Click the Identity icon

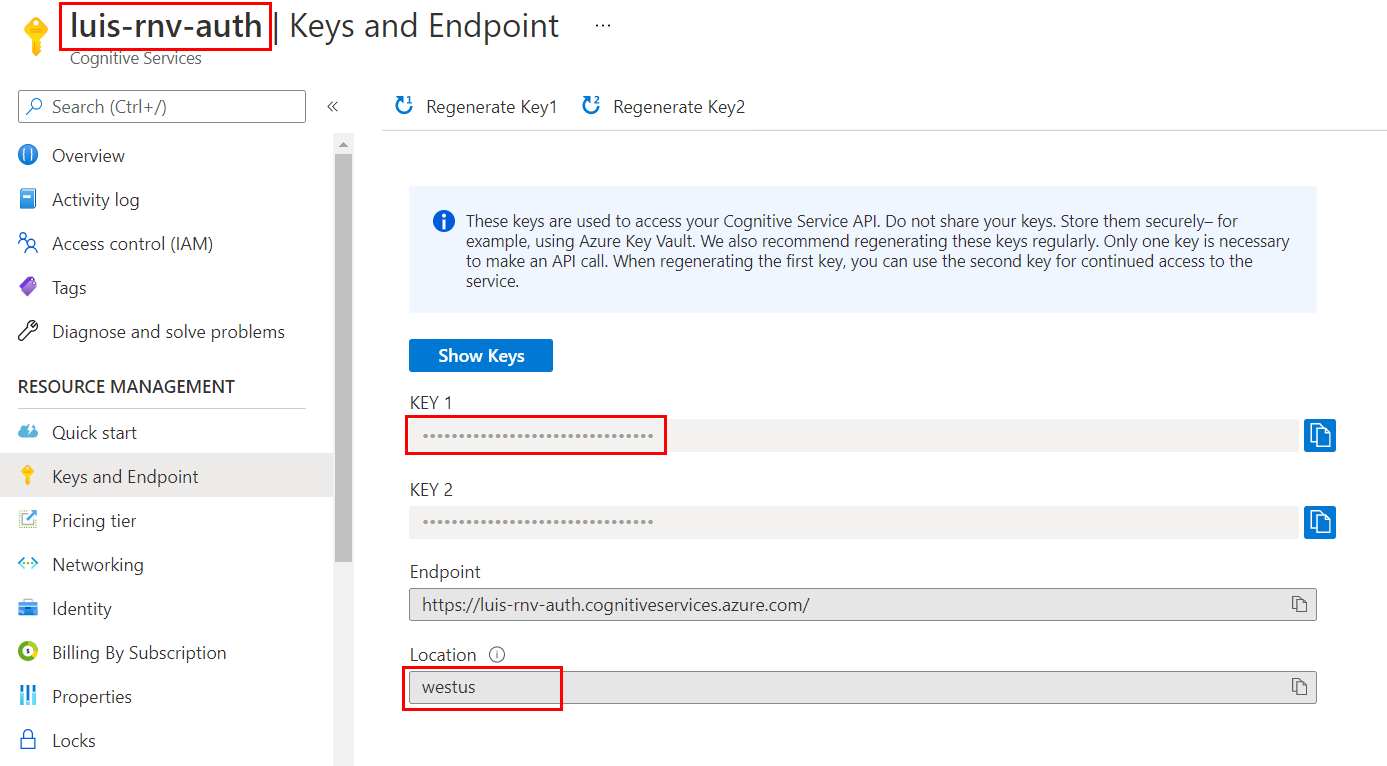tap(28, 608)
